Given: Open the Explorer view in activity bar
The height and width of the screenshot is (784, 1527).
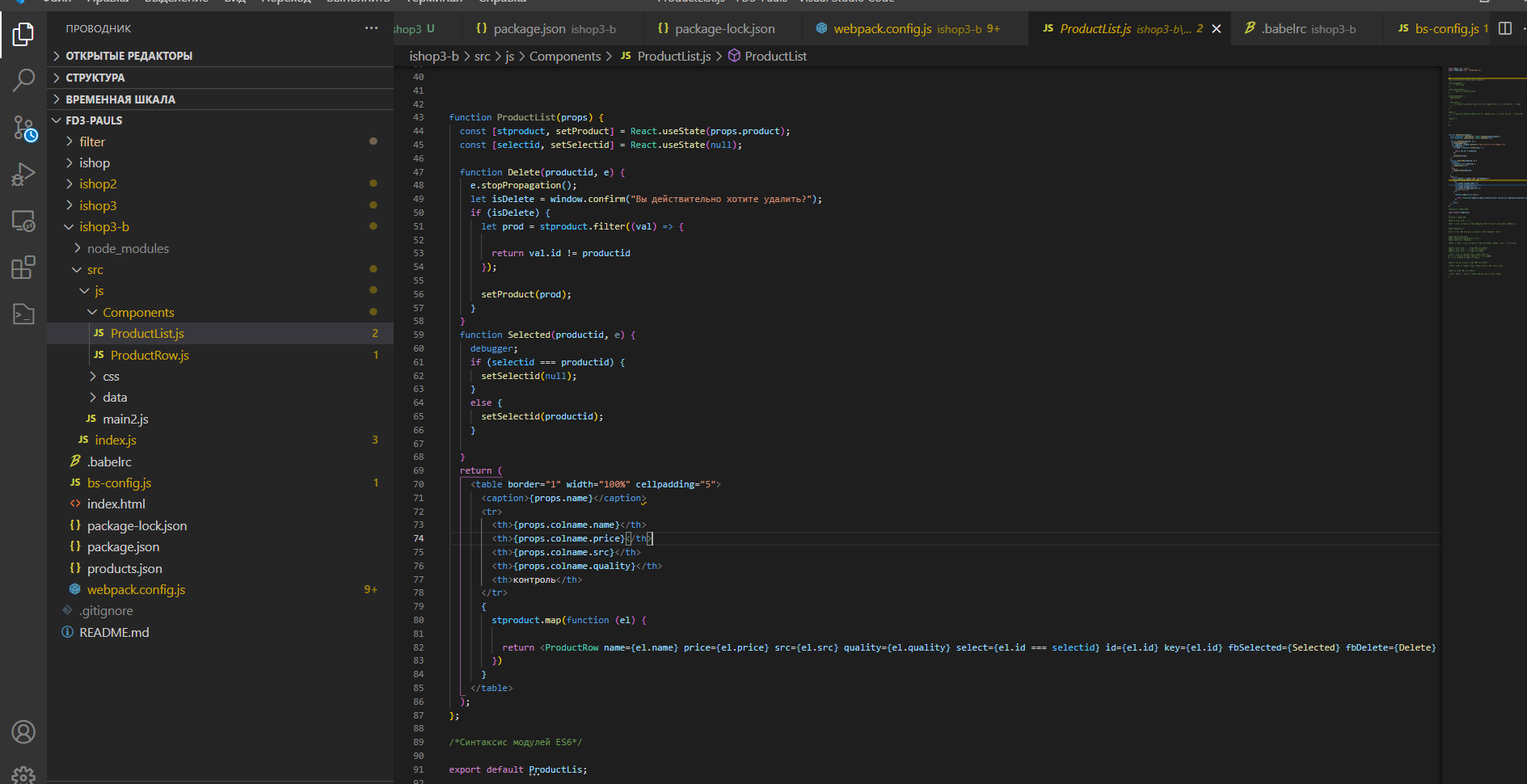Looking at the screenshot, I should (x=23, y=34).
